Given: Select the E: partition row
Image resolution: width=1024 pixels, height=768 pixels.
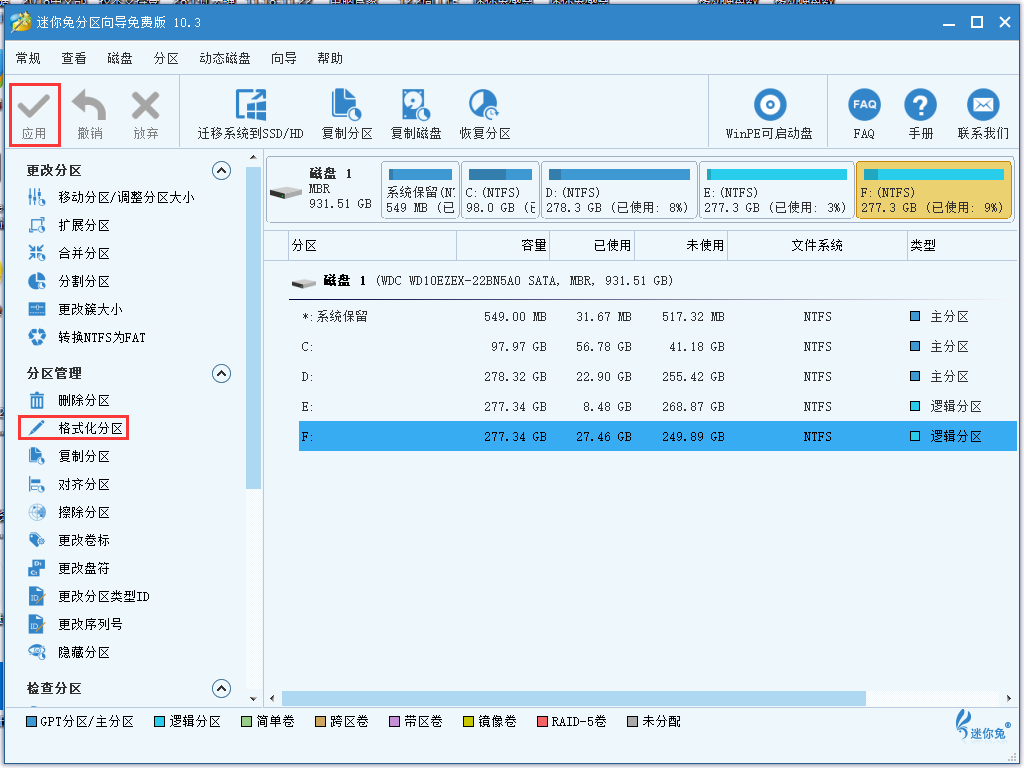Looking at the screenshot, I should pyautogui.click(x=658, y=407).
